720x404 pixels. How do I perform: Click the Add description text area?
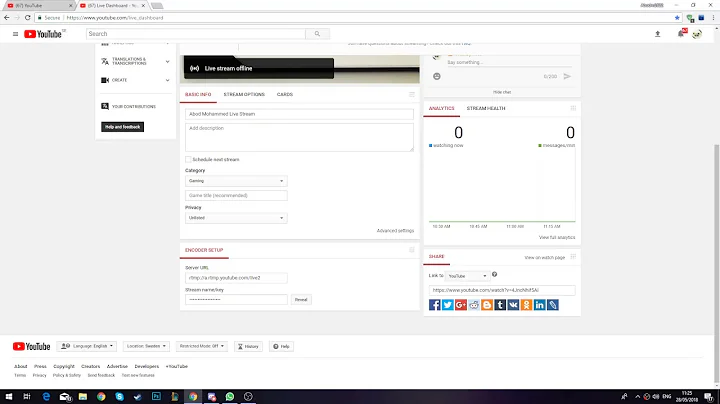(299, 137)
